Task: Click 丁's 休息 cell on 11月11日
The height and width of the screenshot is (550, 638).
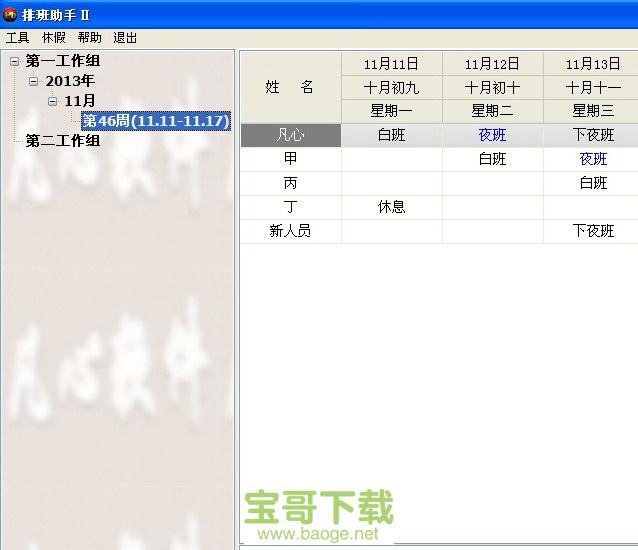Action: click(391, 207)
